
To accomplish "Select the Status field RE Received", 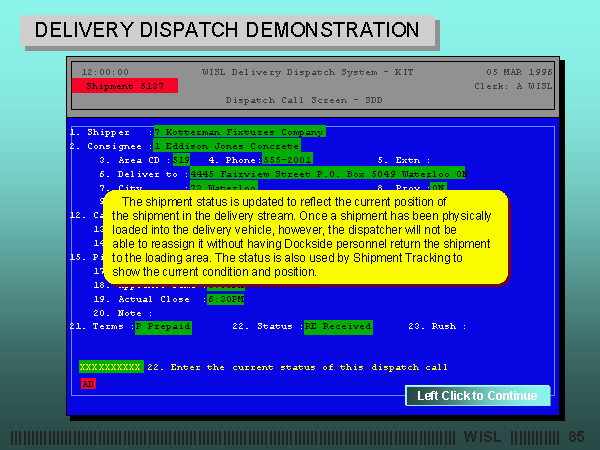I will coord(338,326).
